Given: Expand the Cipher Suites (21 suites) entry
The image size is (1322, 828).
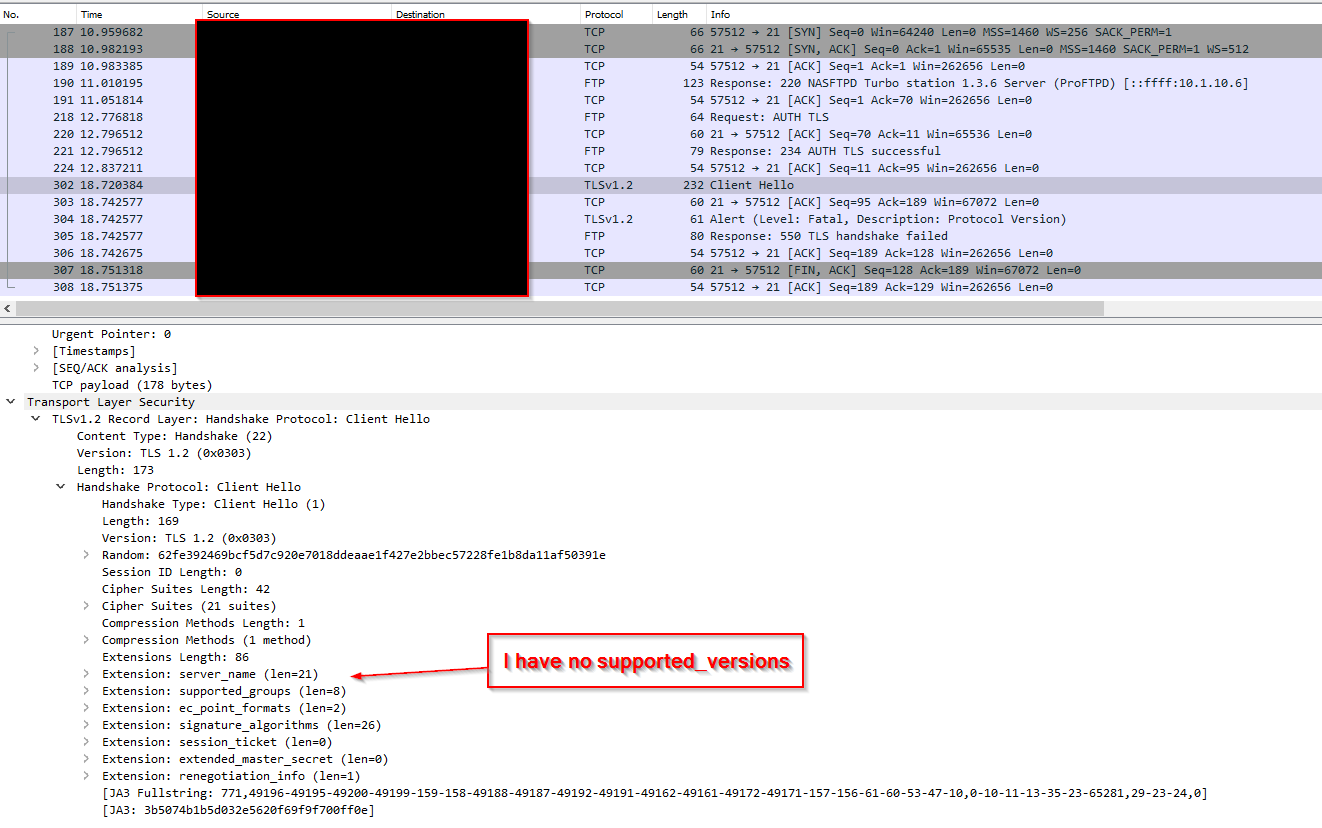Looking at the screenshot, I should 86,605.
